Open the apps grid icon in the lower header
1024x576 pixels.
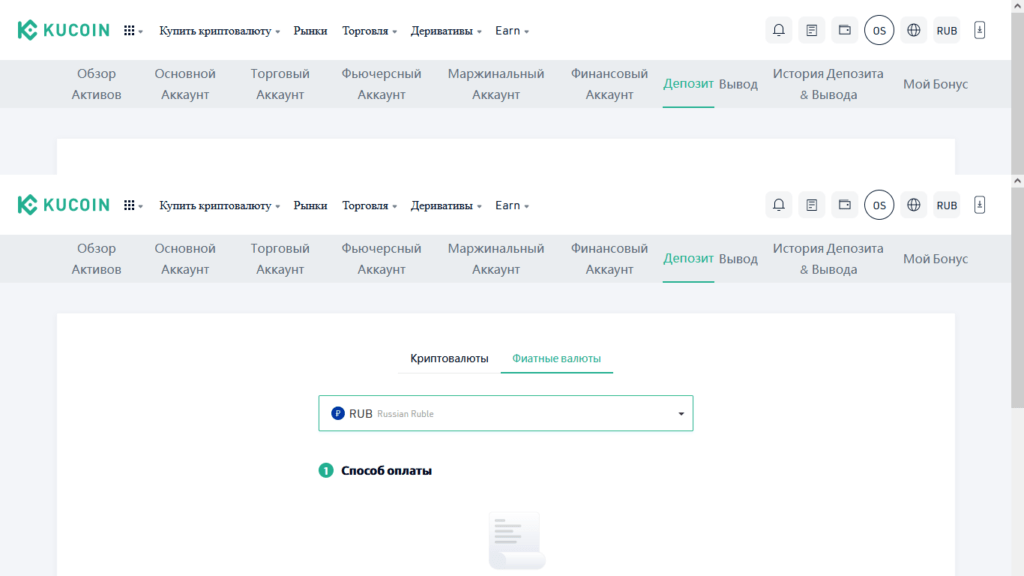[x=130, y=205]
